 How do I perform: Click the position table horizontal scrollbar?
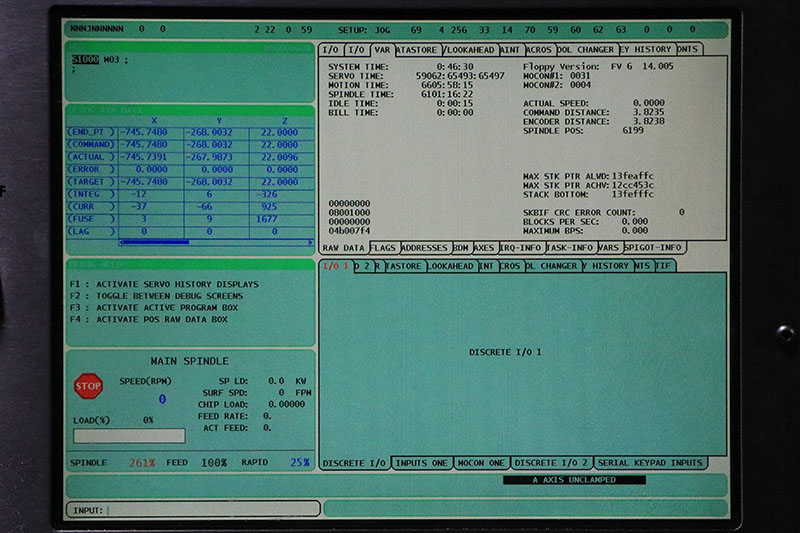188,242
